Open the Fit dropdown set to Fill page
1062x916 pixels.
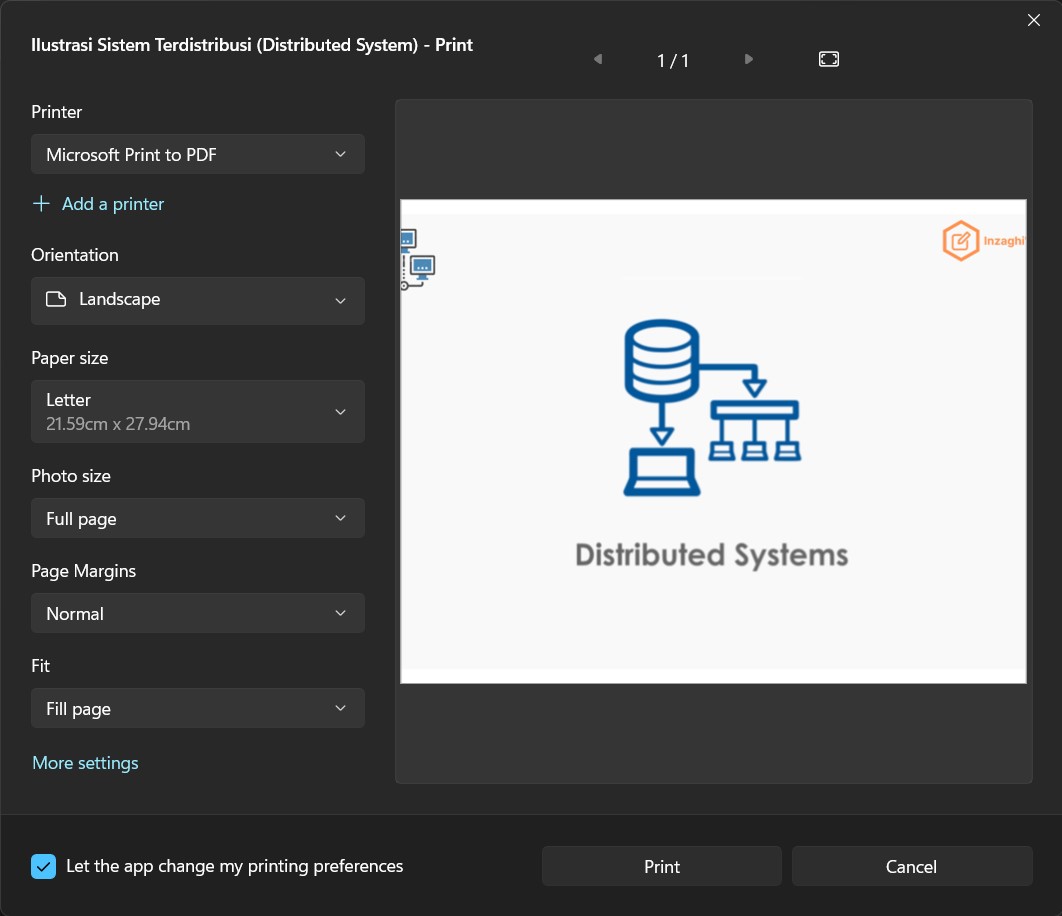pos(198,708)
